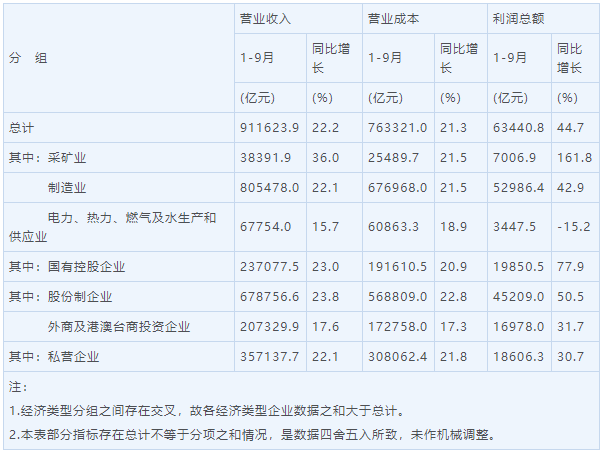The width and height of the screenshot is (602, 453).
Task: Click private enterprise revenue 357137.7
Action: pos(270,356)
